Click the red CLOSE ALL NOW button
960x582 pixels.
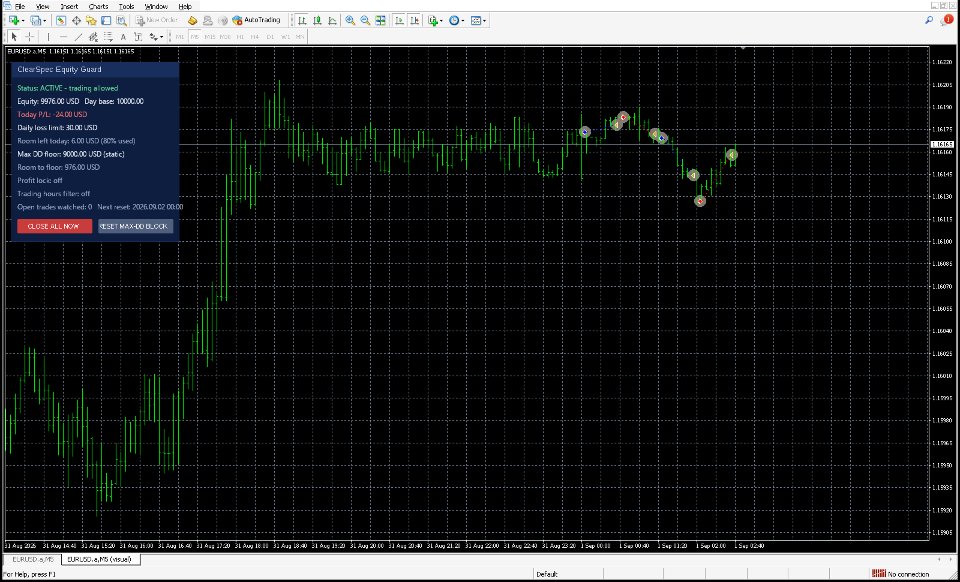[54, 226]
